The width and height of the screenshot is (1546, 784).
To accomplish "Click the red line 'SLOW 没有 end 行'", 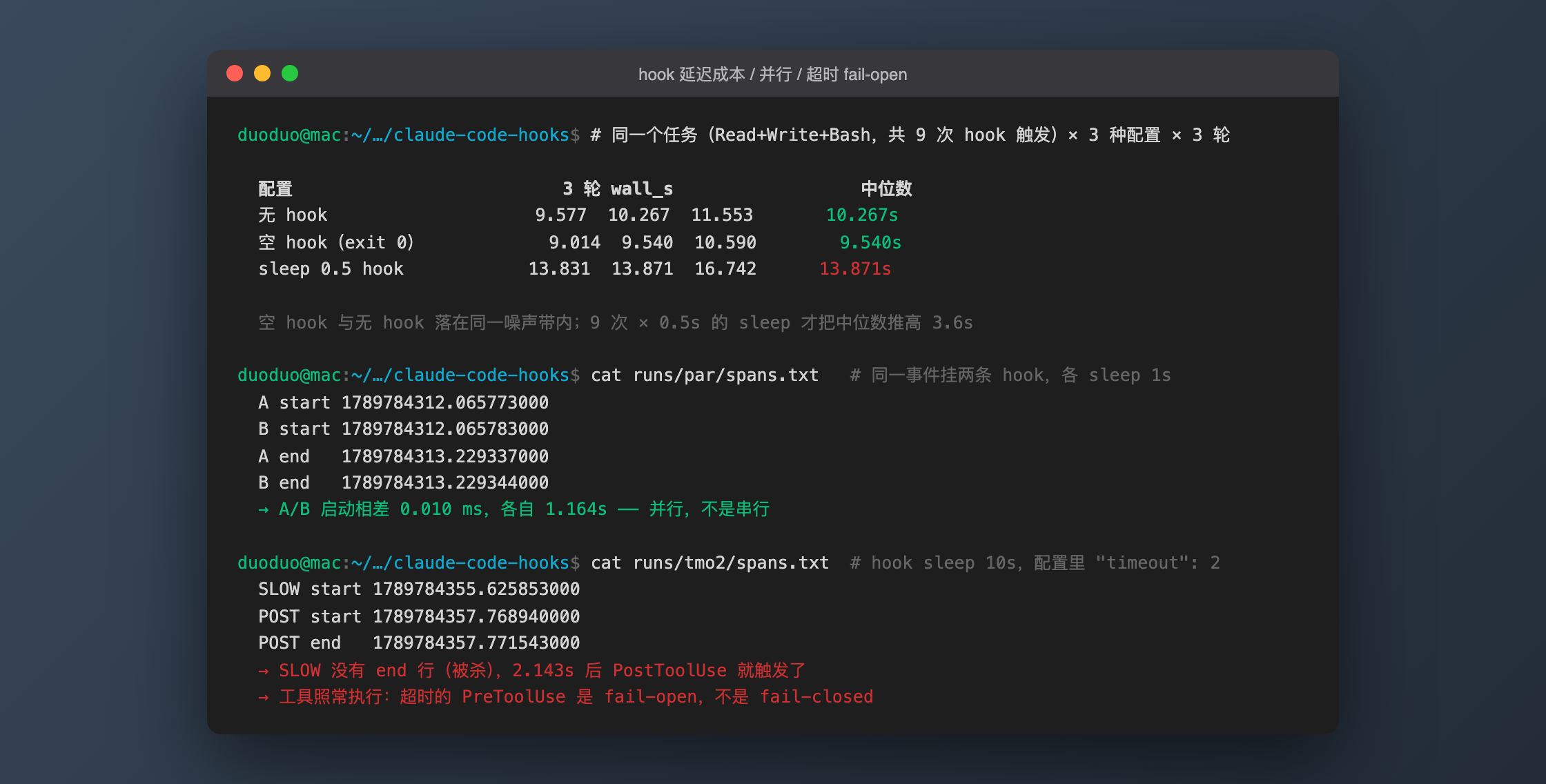I will pyautogui.click(x=532, y=670).
